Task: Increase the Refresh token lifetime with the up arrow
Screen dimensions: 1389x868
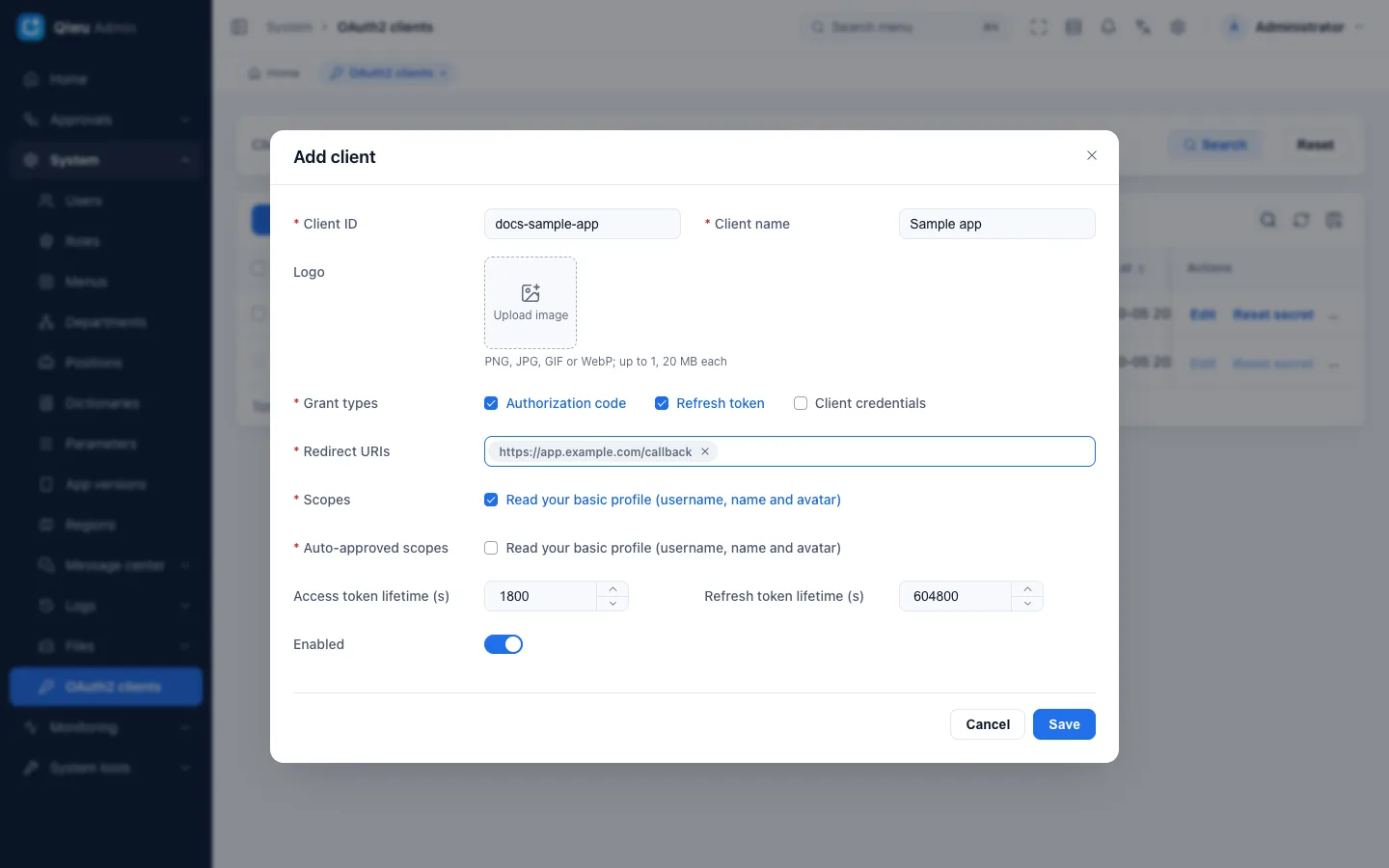Action: (1027, 589)
